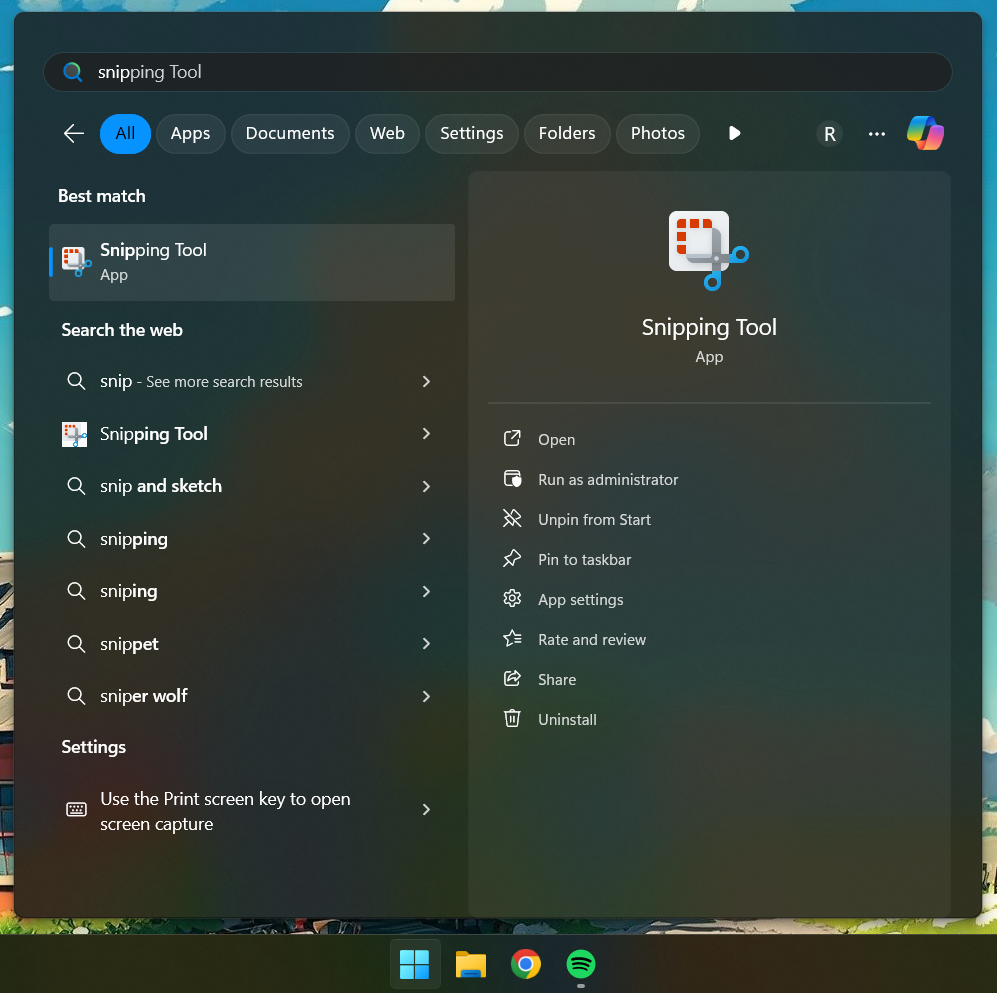Click Open to launch Snipping Tool
This screenshot has width=997, height=993.
tap(556, 439)
